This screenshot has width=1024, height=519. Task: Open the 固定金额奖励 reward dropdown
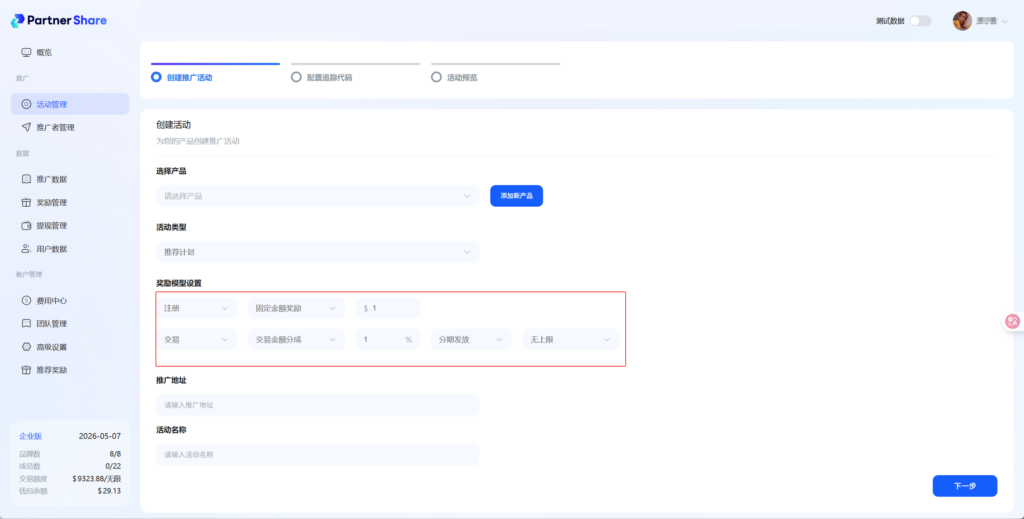[x=296, y=308]
